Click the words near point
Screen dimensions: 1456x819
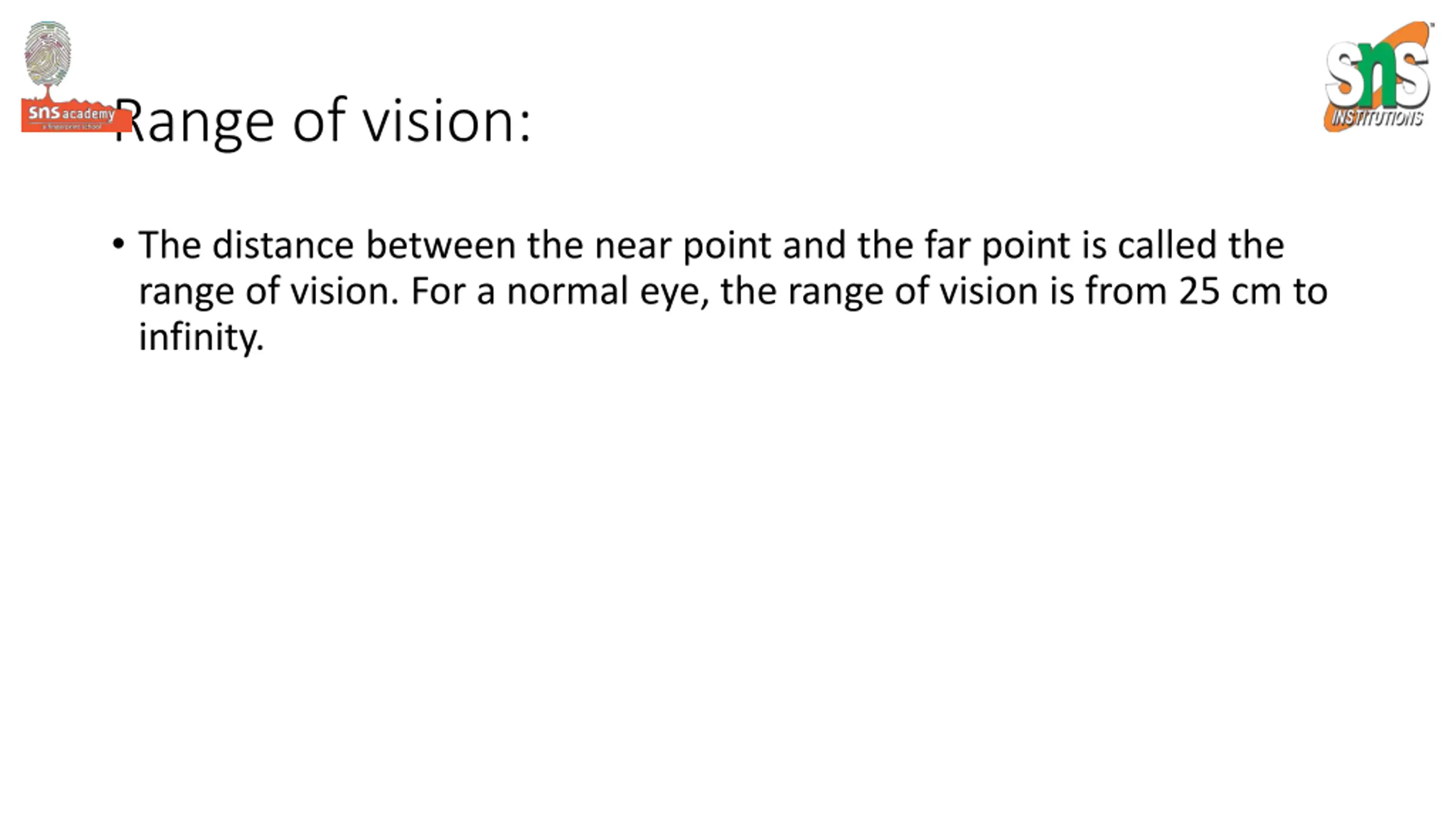tap(683, 246)
